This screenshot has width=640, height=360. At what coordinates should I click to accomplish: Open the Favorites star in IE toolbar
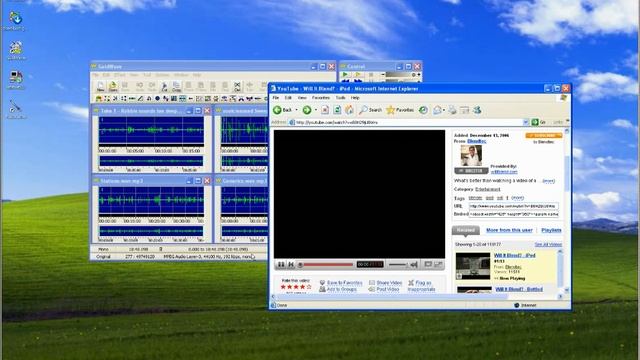(400, 110)
